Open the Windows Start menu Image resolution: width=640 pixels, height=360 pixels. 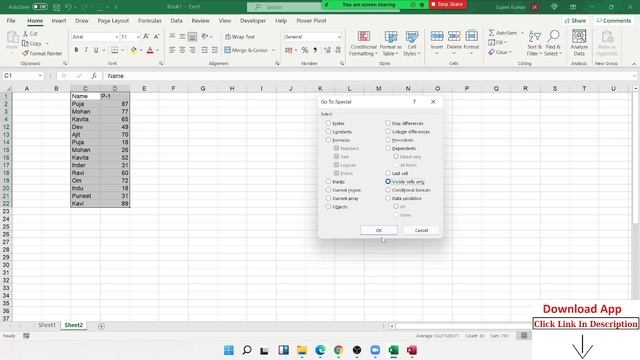pos(229,350)
